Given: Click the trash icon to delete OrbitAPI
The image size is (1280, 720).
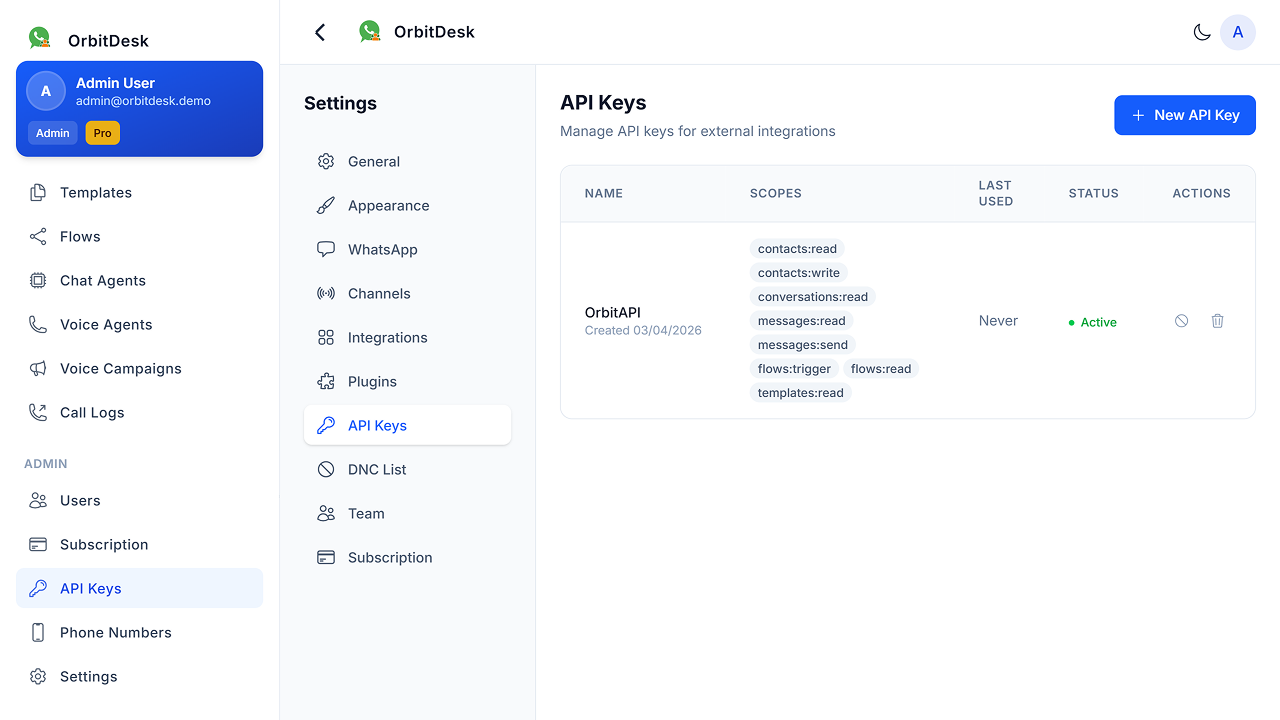Looking at the screenshot, I should click(1217, 321).
